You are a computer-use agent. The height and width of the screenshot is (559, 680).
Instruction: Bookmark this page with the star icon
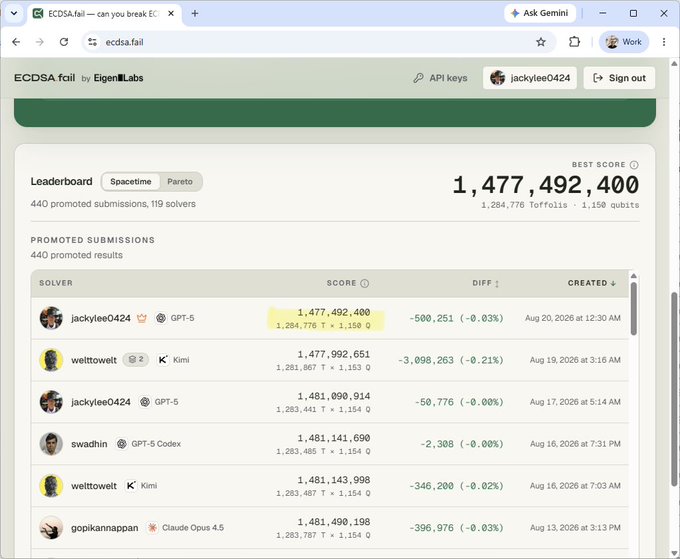(x=540, y=42)
